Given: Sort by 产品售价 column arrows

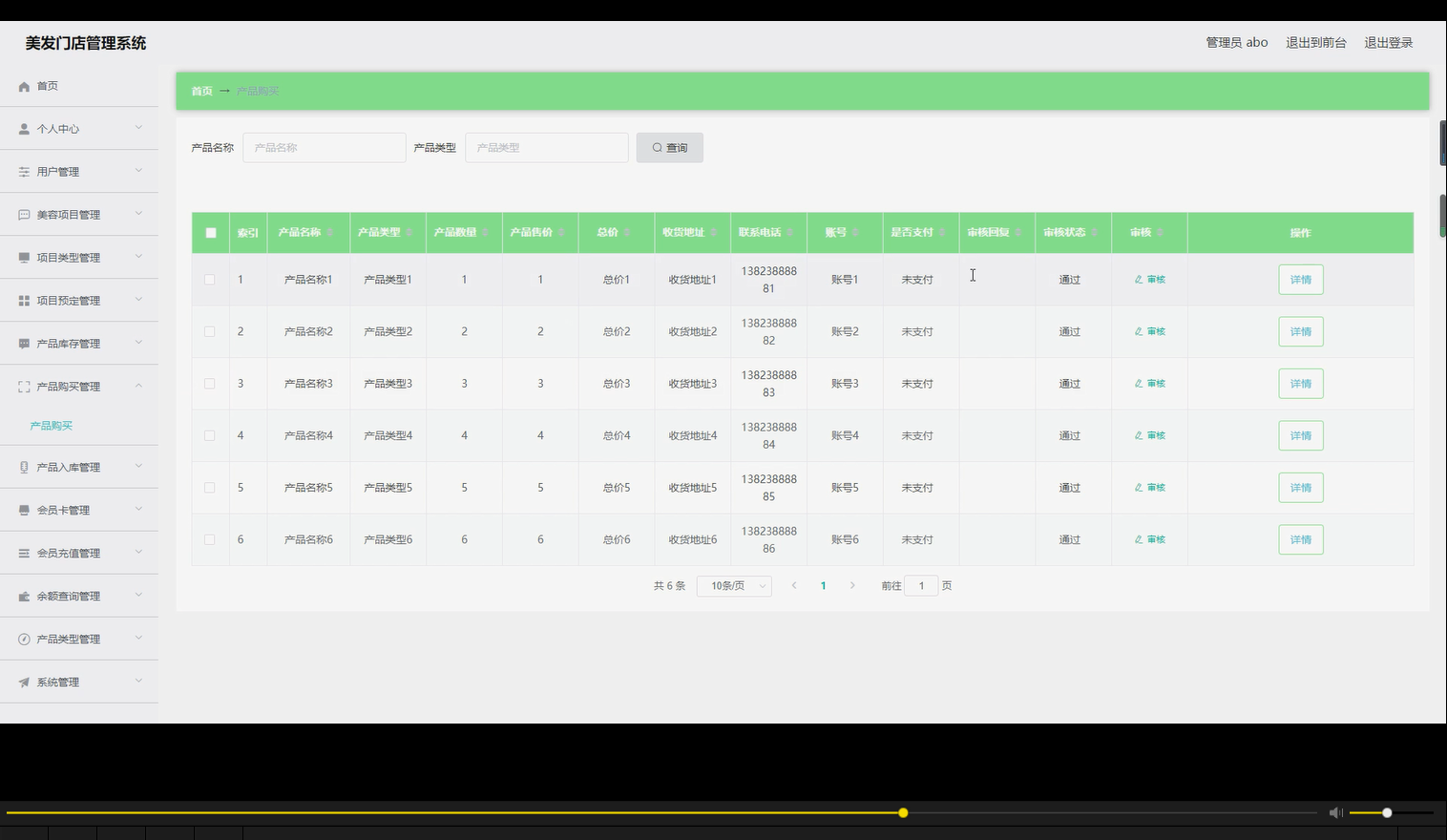Looking at the screenshot, I should [x=561, y=233].
